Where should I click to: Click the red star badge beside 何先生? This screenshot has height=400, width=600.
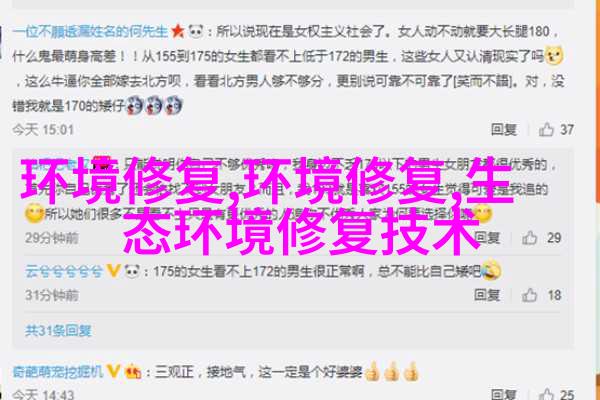(178, 31)
